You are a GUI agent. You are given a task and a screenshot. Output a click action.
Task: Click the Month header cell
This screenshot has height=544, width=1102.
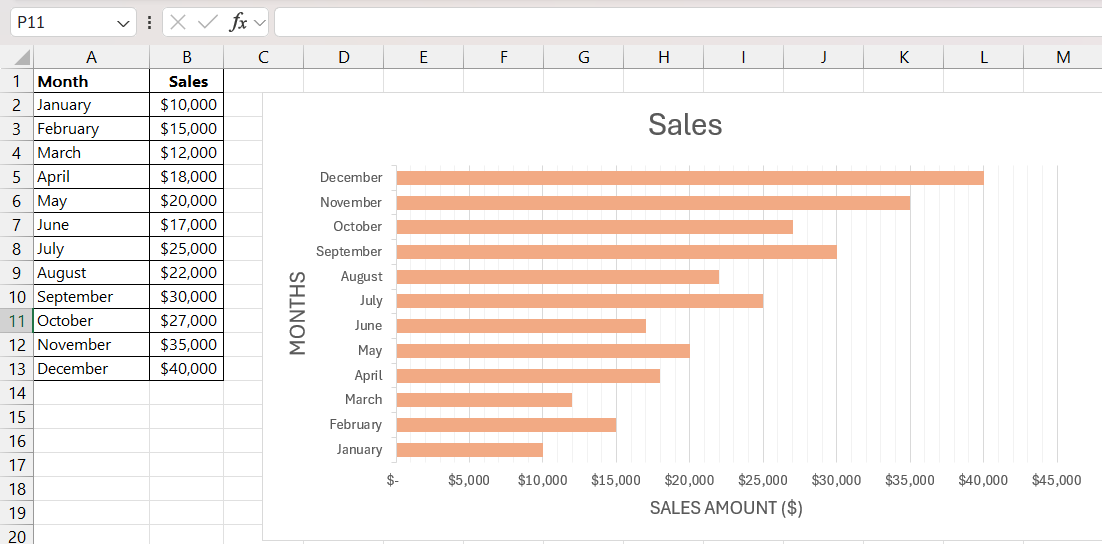coord(91,81)
